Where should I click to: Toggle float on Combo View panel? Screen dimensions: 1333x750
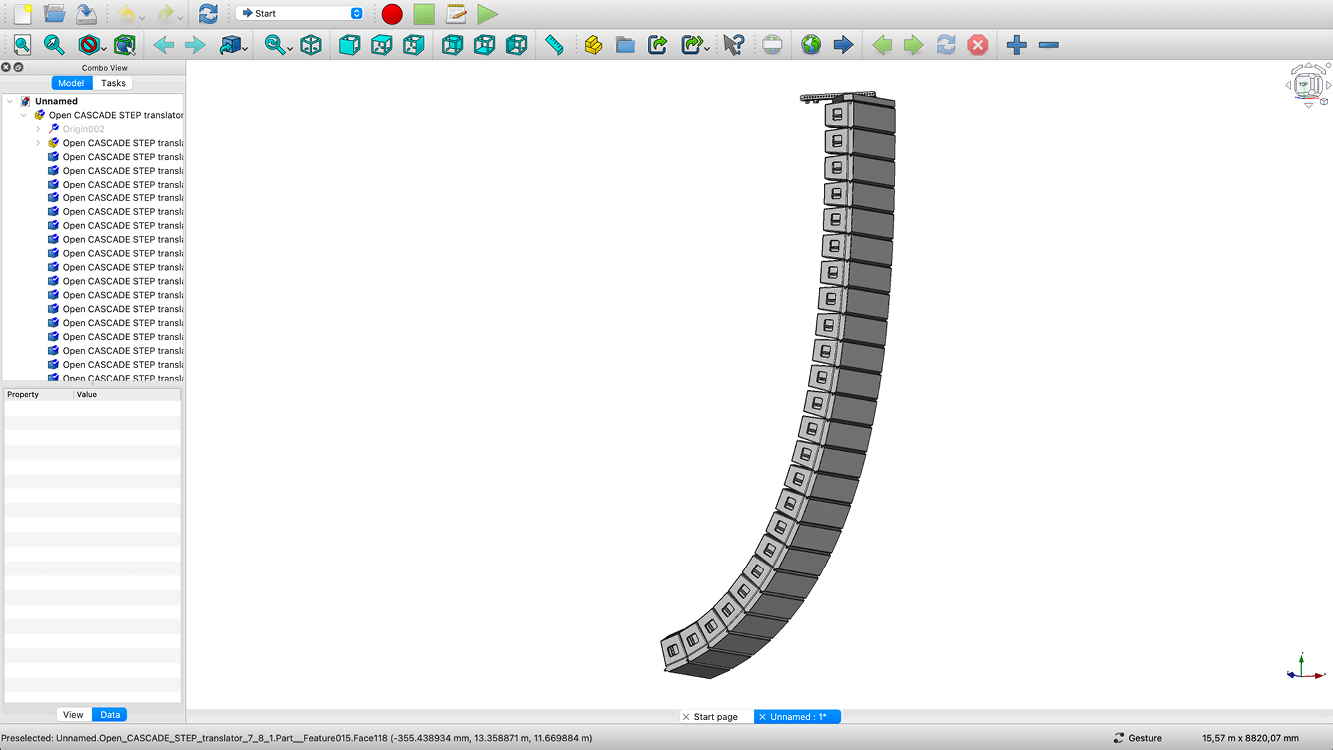18,67
